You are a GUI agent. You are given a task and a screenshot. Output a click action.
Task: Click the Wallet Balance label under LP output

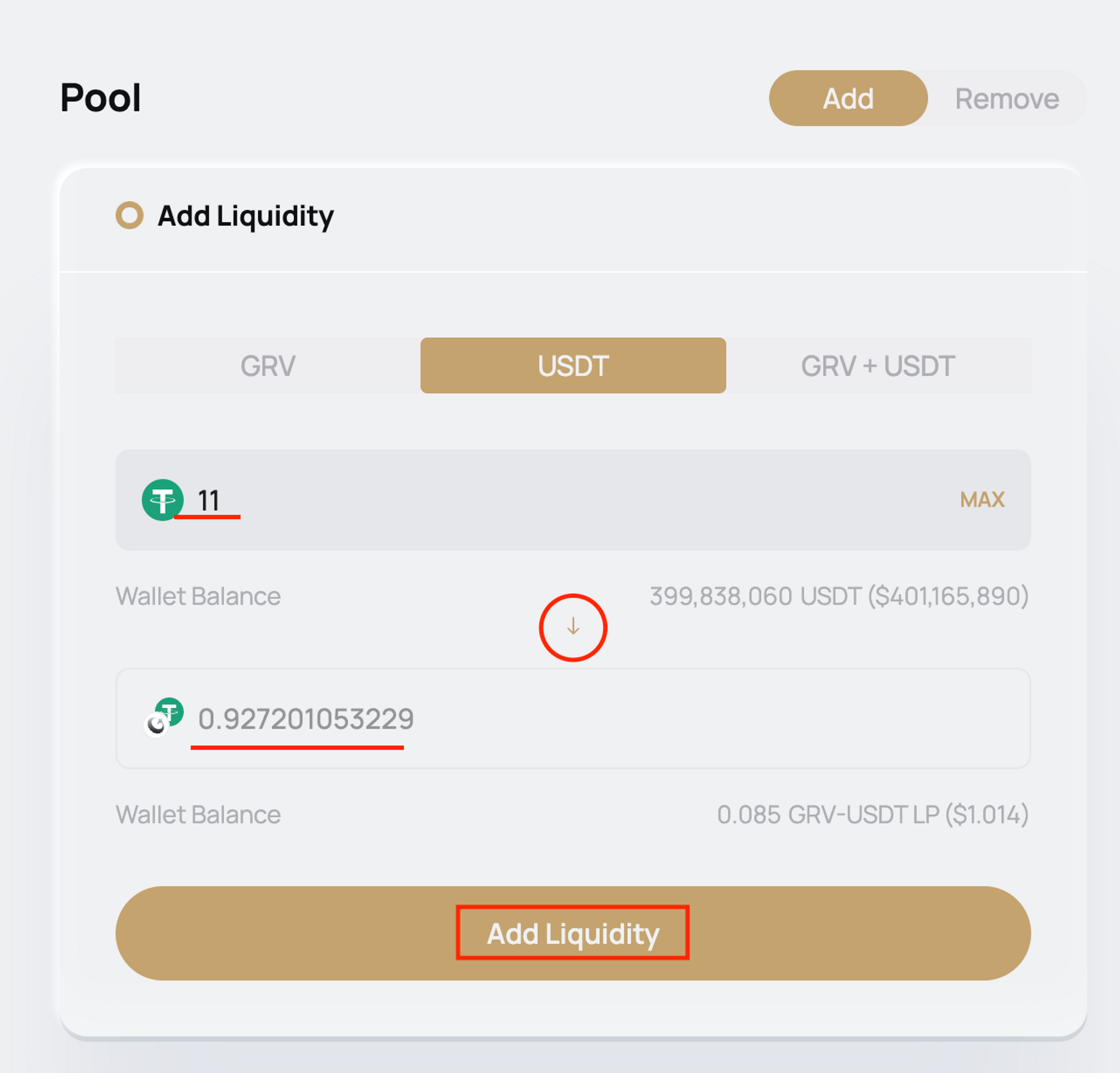point(198,814)
